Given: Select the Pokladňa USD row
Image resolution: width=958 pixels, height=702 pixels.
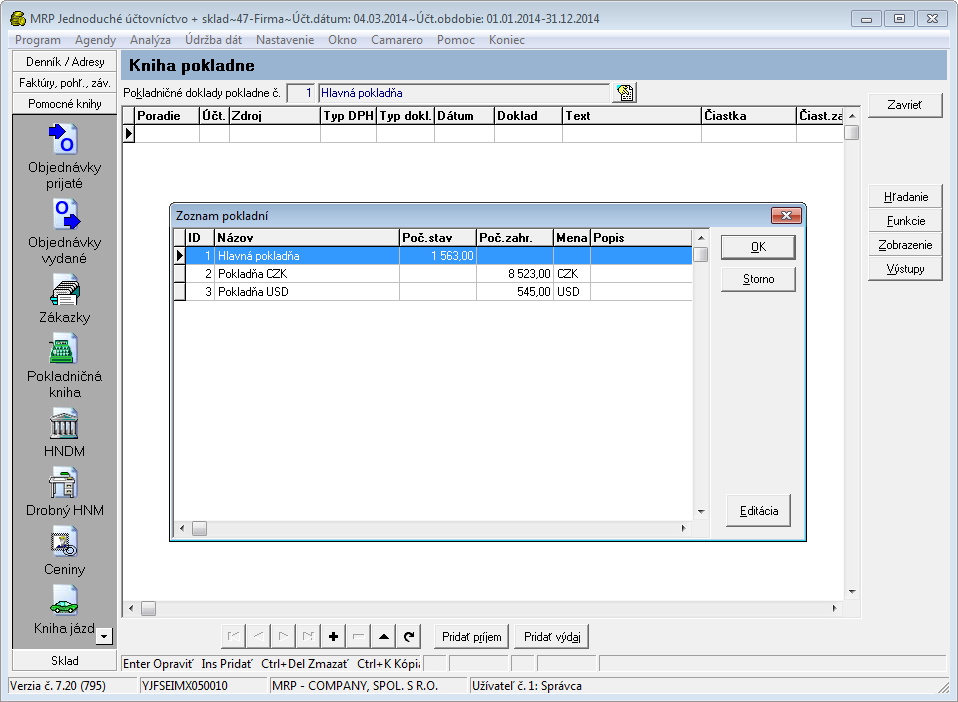Looking at the screenshot, I should [300, 292].
